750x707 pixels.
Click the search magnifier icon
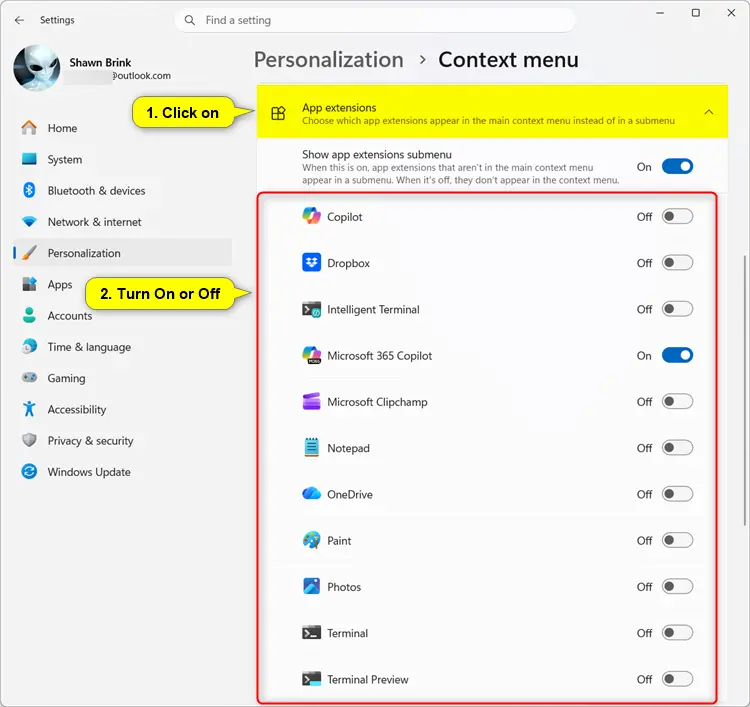(x=190, y=20)
